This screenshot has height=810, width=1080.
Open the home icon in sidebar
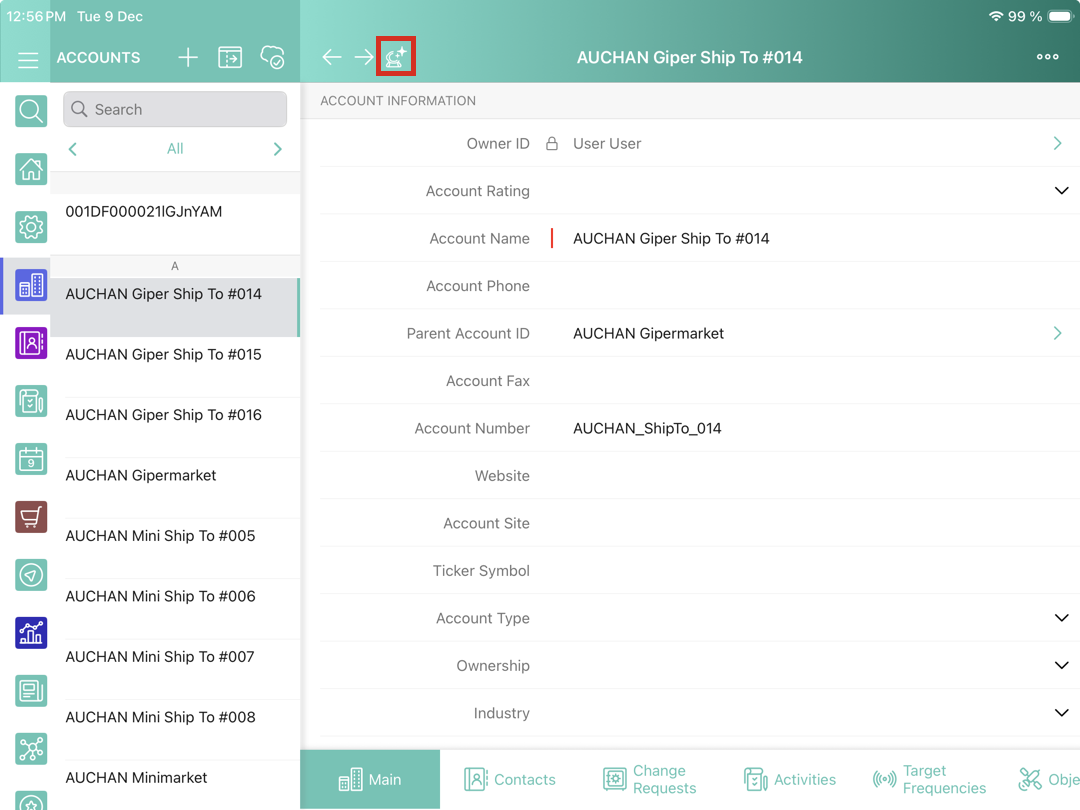point(31,169)
